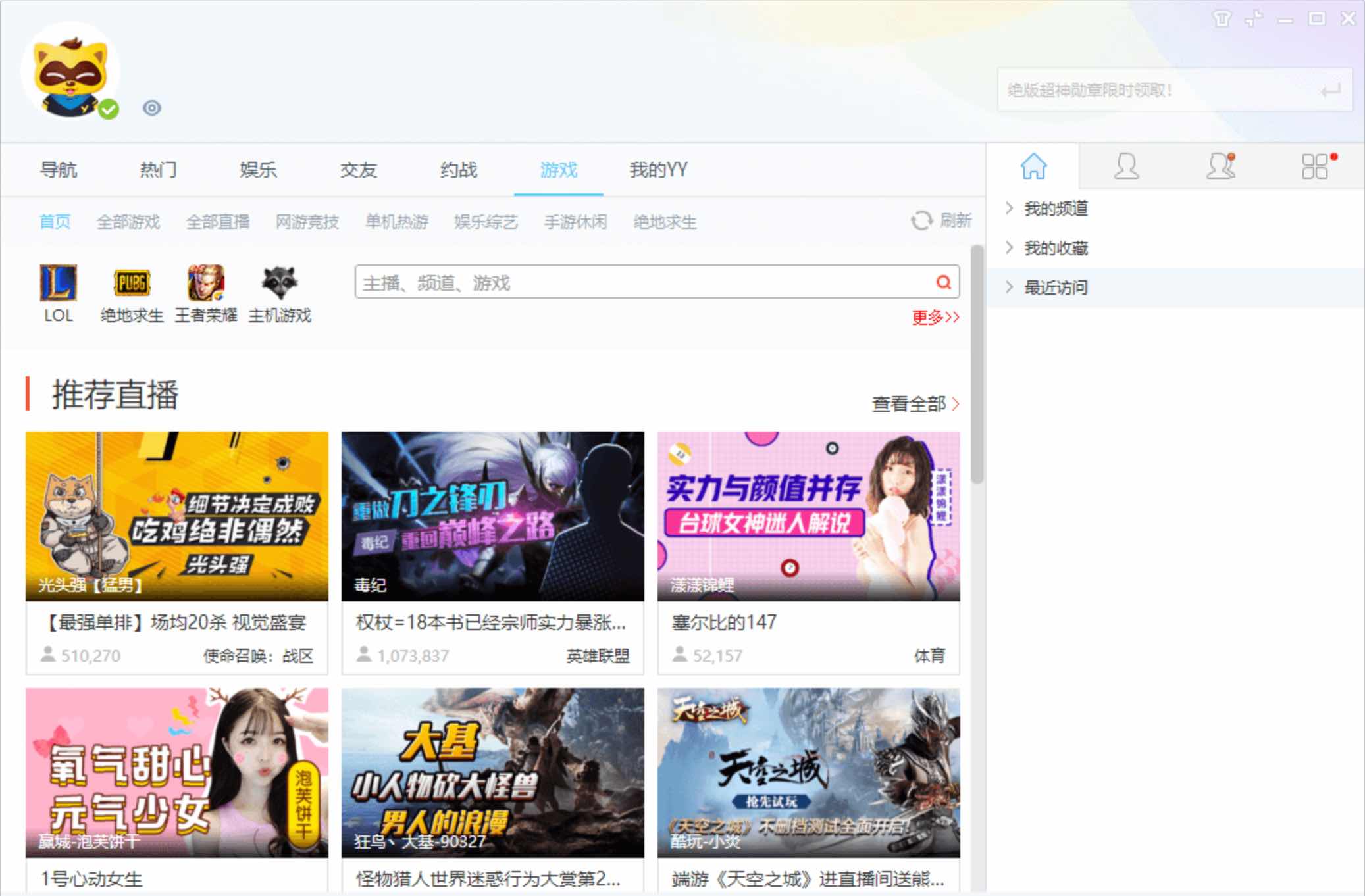
Task: Switch to 交友 tab
Action: coord(358,170)
